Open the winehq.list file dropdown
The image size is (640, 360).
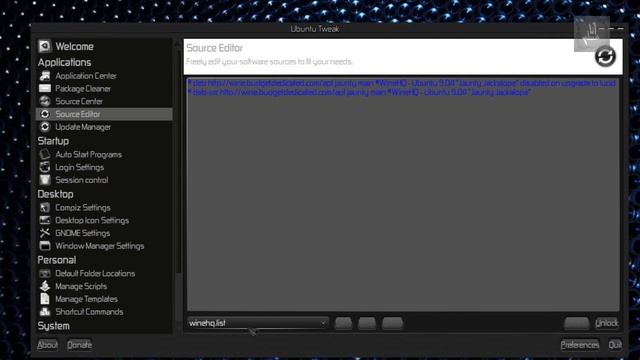coord(258,323)
